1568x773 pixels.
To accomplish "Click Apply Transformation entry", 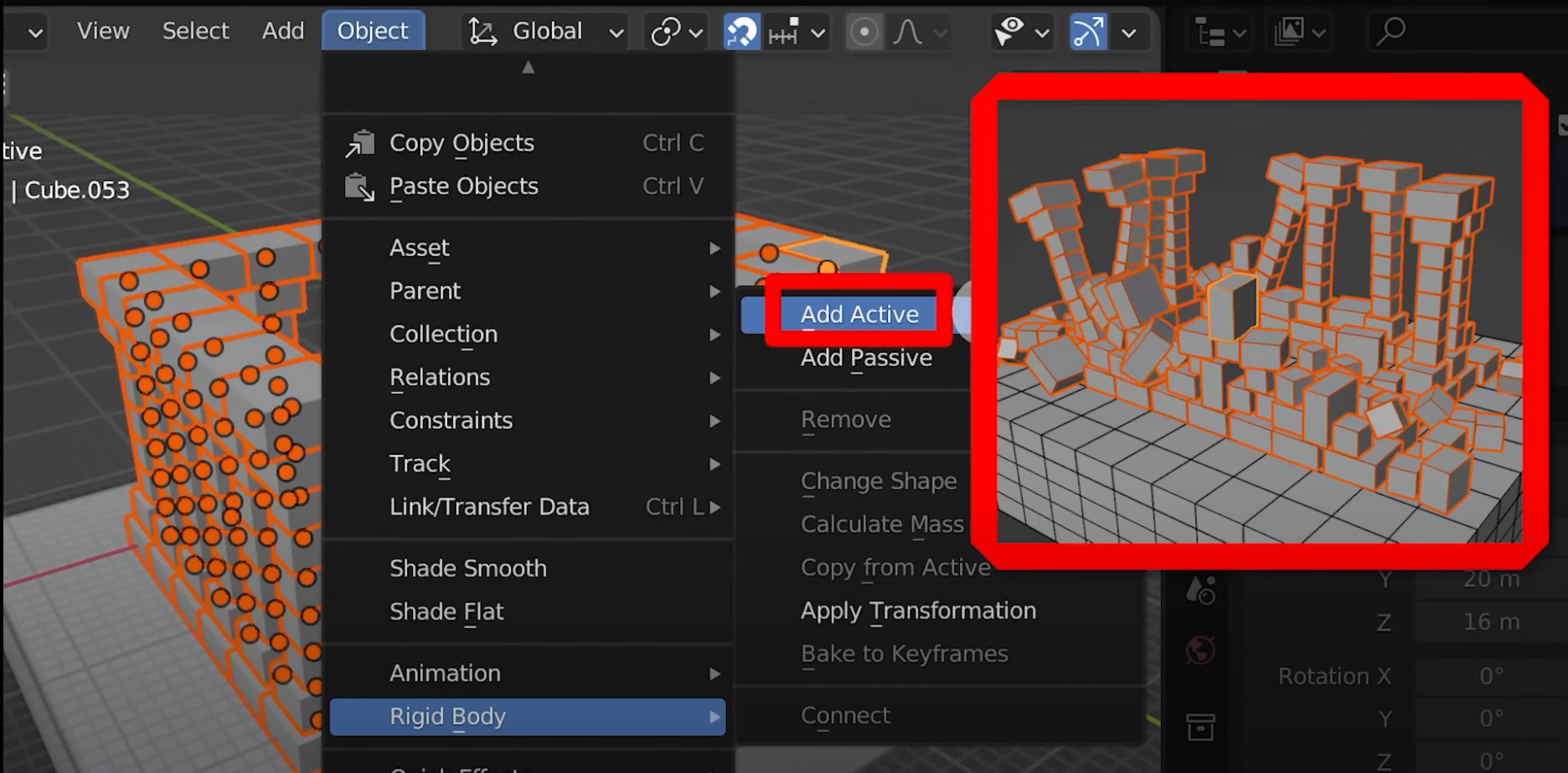I will pyautogui.click(x=918, y=611).
